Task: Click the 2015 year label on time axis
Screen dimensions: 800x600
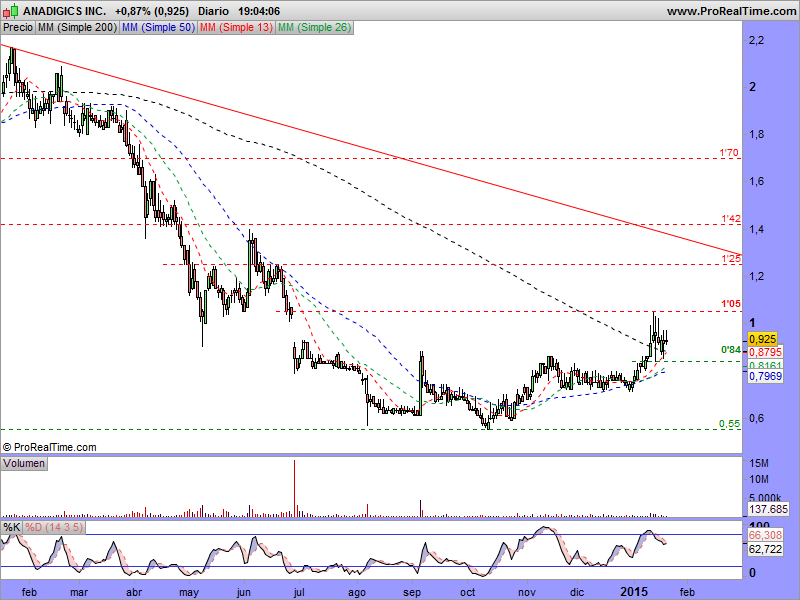Action: coord(634,591)
